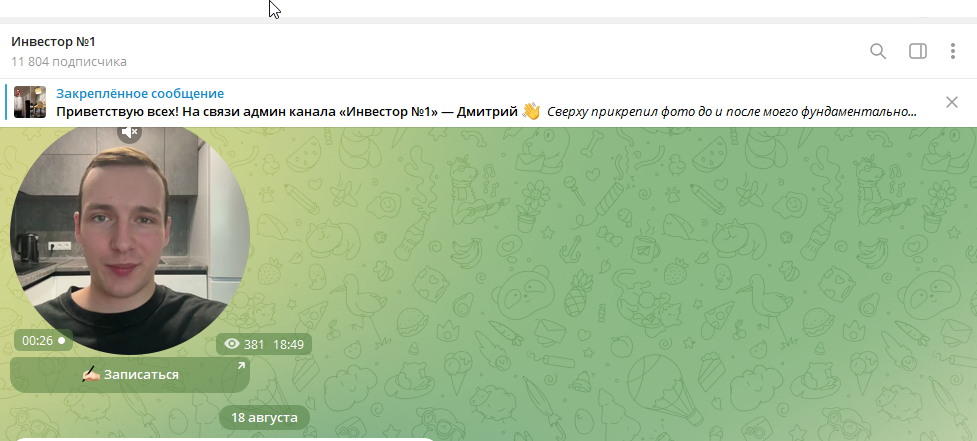The width and height of the screenshot is (977, 441).
Task: Click the 18:49 message timestamp
Action: [288, 344]
